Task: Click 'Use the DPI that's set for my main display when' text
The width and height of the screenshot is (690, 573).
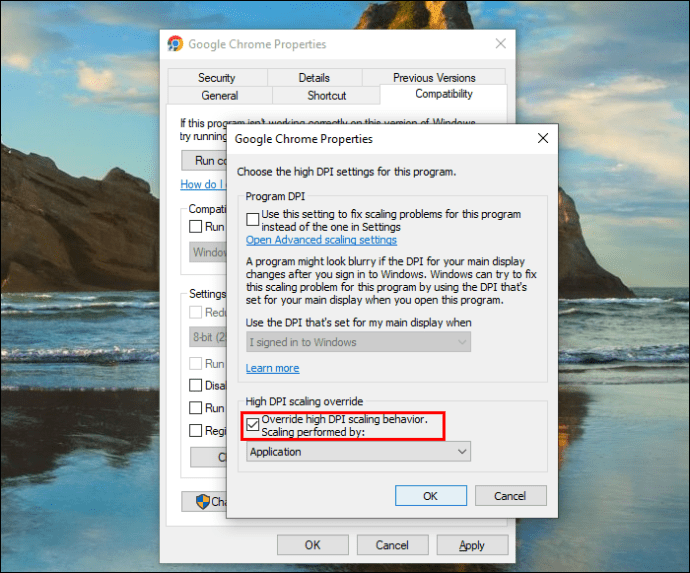Action: [358, 323]
